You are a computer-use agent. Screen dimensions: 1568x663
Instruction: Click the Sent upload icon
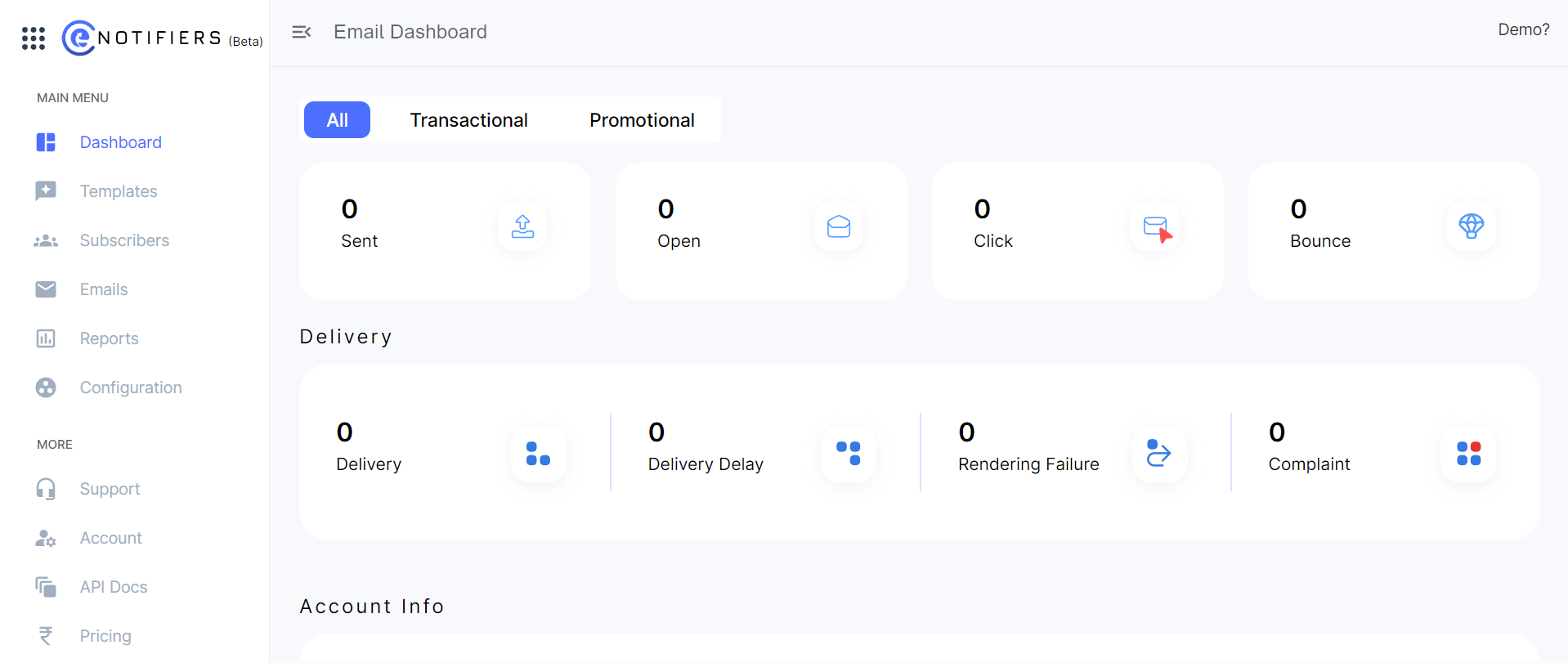[522, 226]
